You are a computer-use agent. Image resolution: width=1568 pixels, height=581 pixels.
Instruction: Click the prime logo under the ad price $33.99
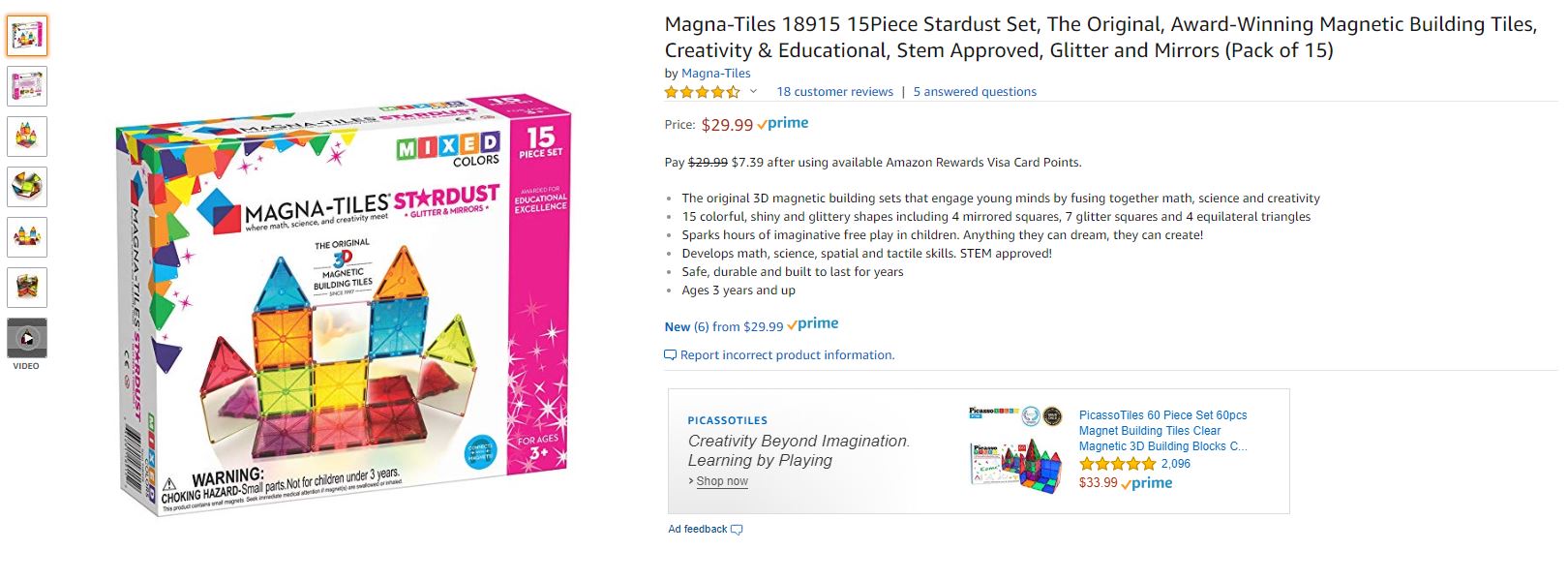pyautogui.click(x=1148, y=482)
